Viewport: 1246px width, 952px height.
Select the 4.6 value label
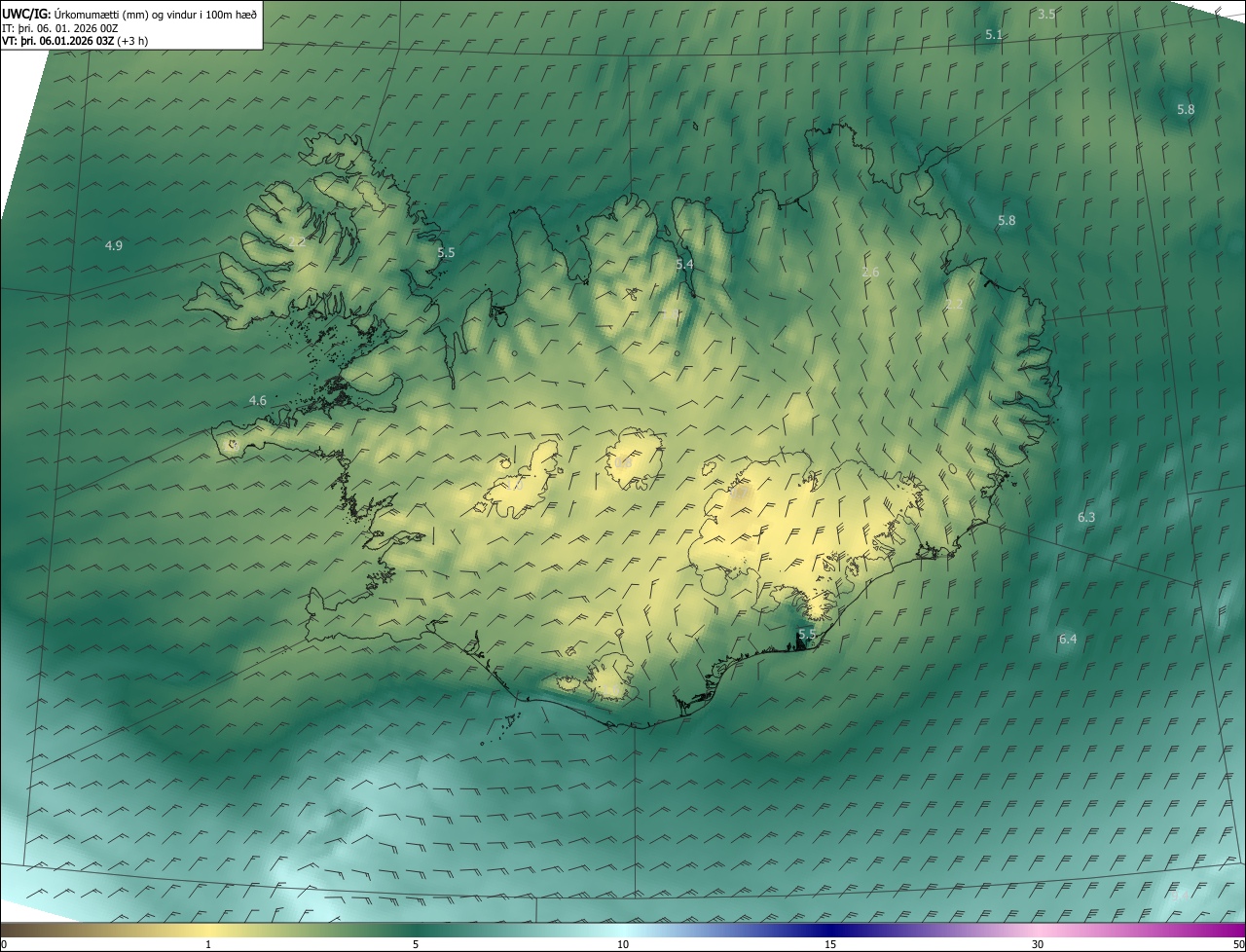tap(257, 400)
